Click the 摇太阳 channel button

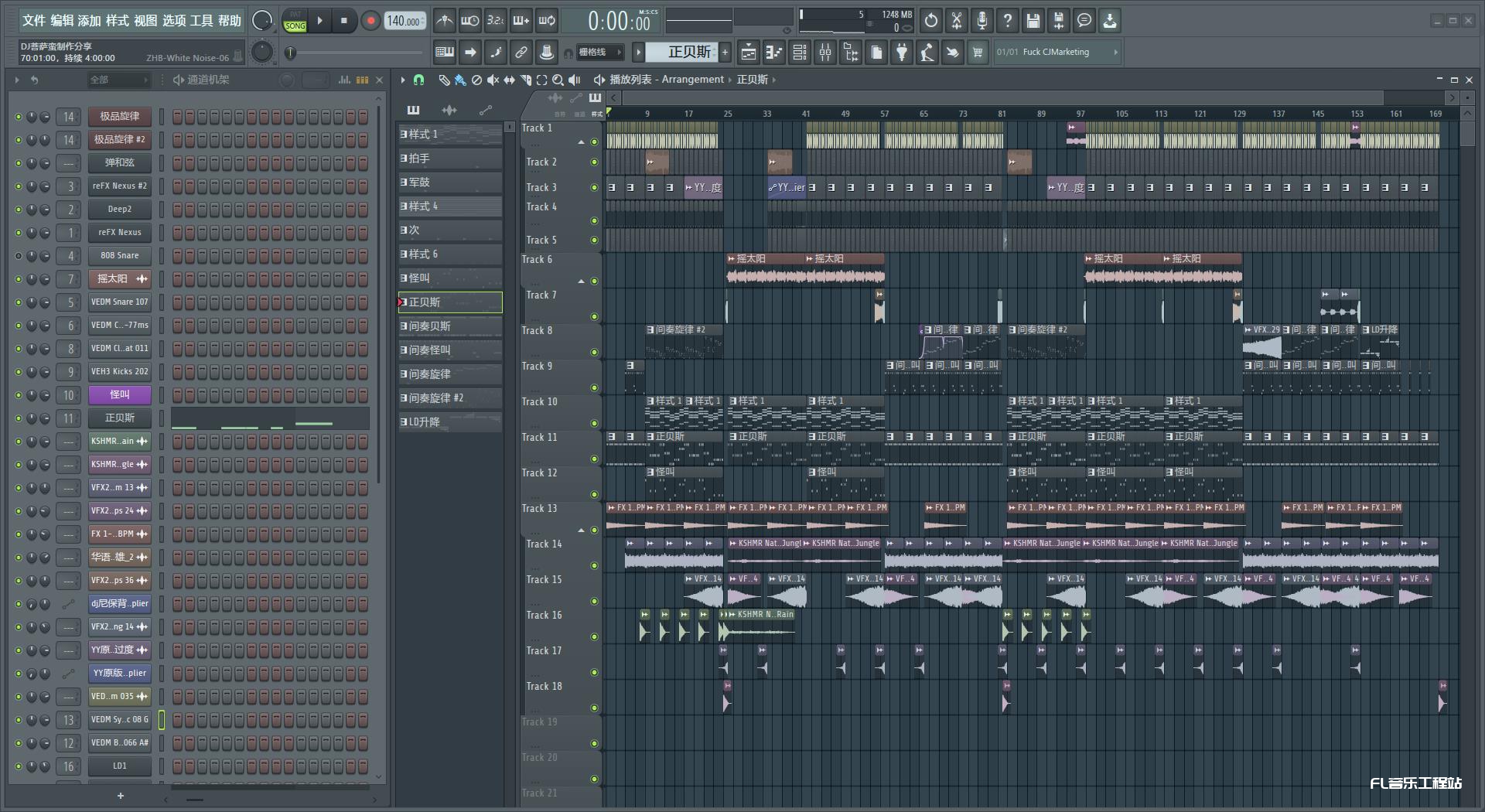click(119, 279)
